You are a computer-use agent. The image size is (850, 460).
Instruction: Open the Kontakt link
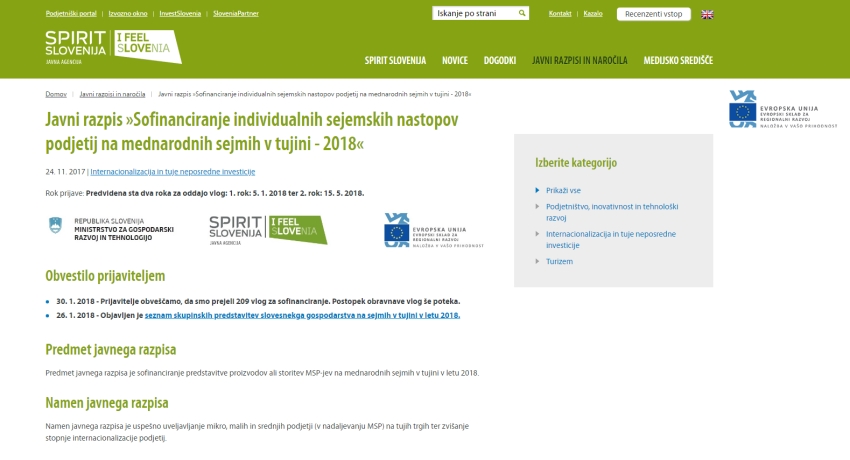click(560, 14)
